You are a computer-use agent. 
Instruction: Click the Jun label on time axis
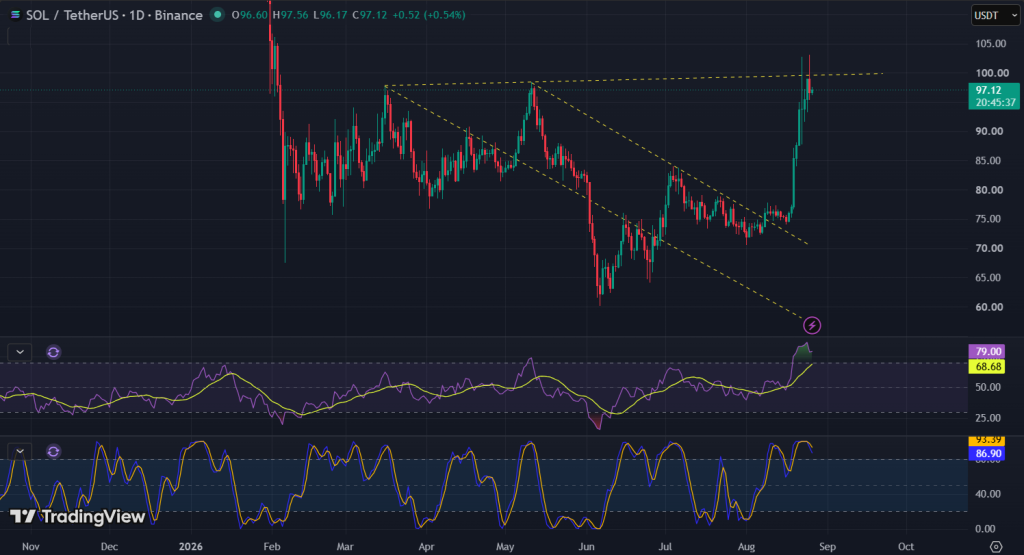point(587,547)
